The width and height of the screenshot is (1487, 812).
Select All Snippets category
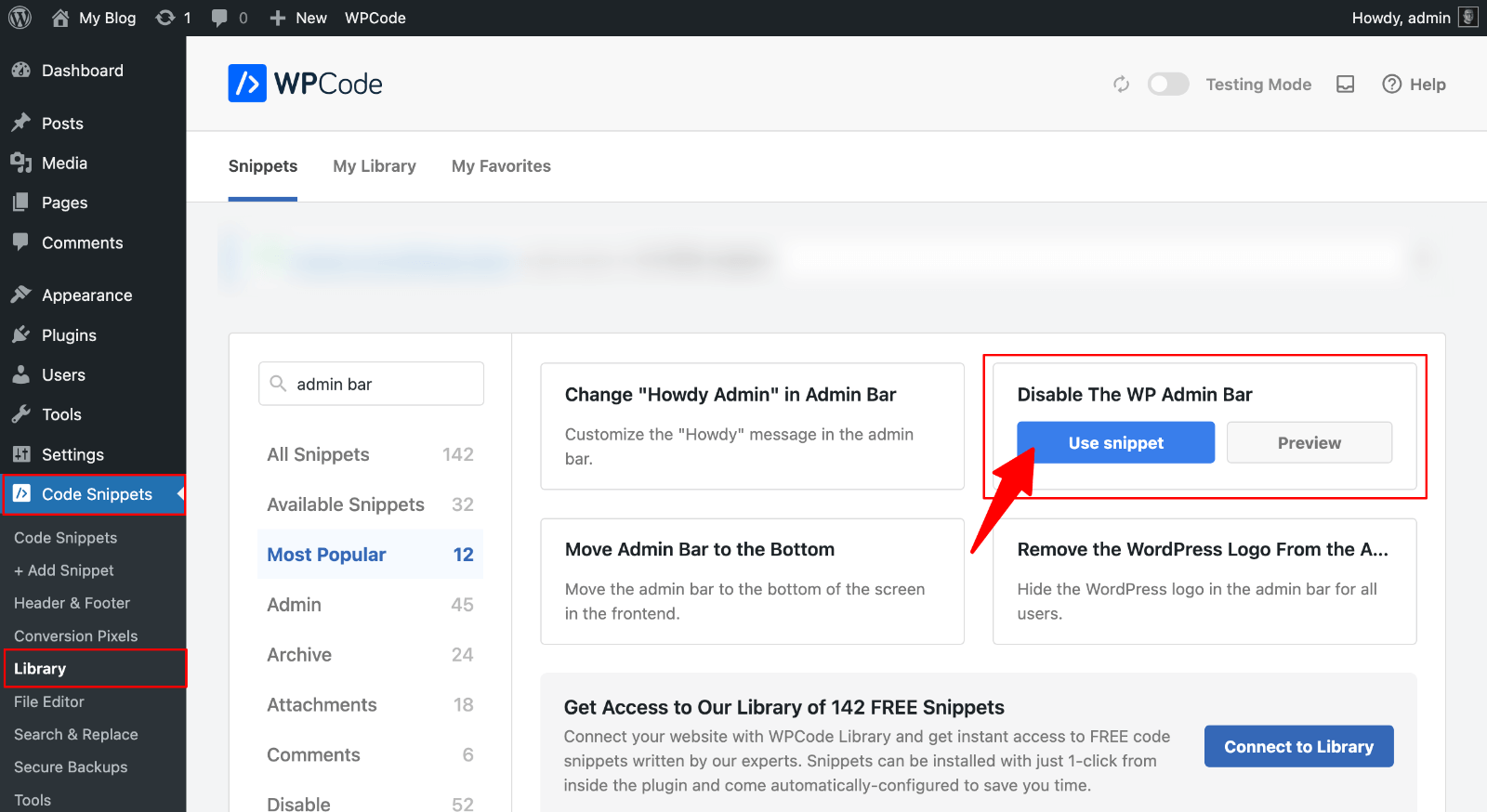pyautogui.click(x=370, y=454)
